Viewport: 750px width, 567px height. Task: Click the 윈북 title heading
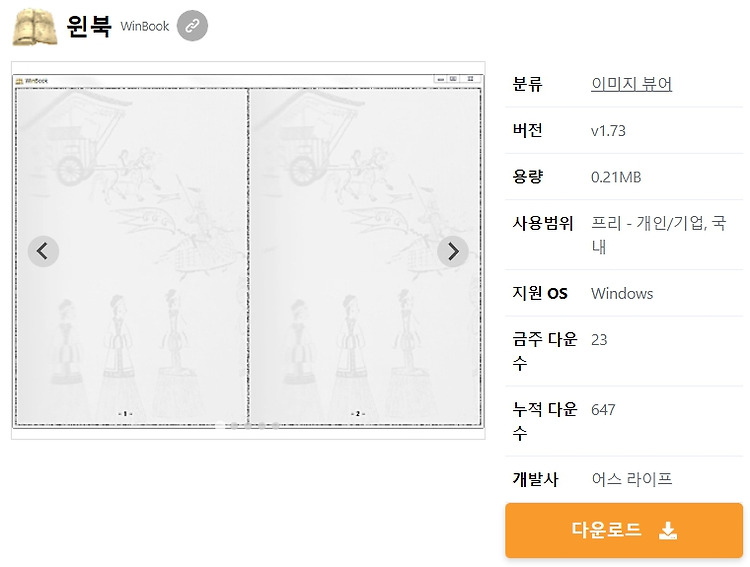pyautogui.click(x=89, y=26)
